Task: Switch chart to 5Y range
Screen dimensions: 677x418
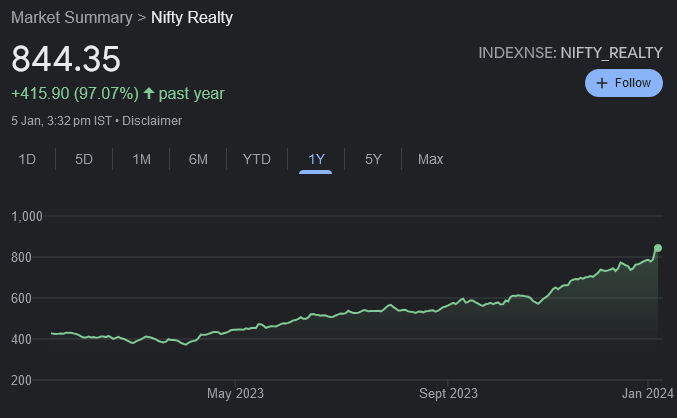Action: [373, 159]
